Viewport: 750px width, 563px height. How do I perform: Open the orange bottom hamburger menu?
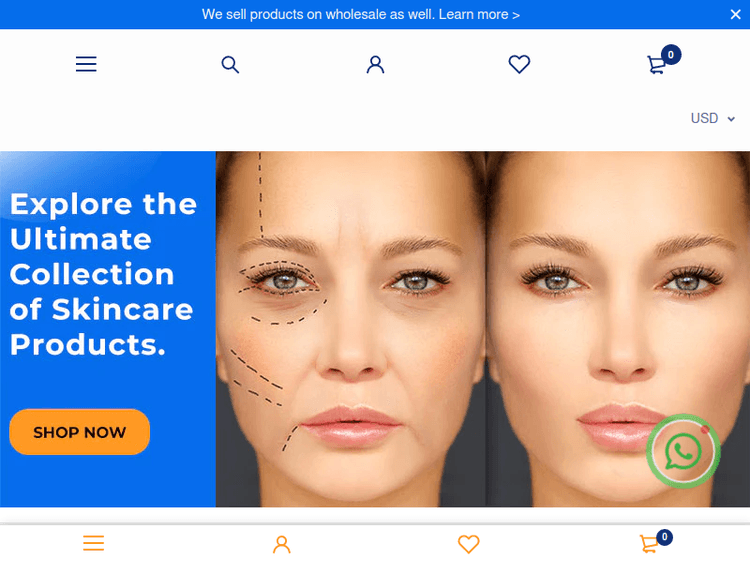93,543
